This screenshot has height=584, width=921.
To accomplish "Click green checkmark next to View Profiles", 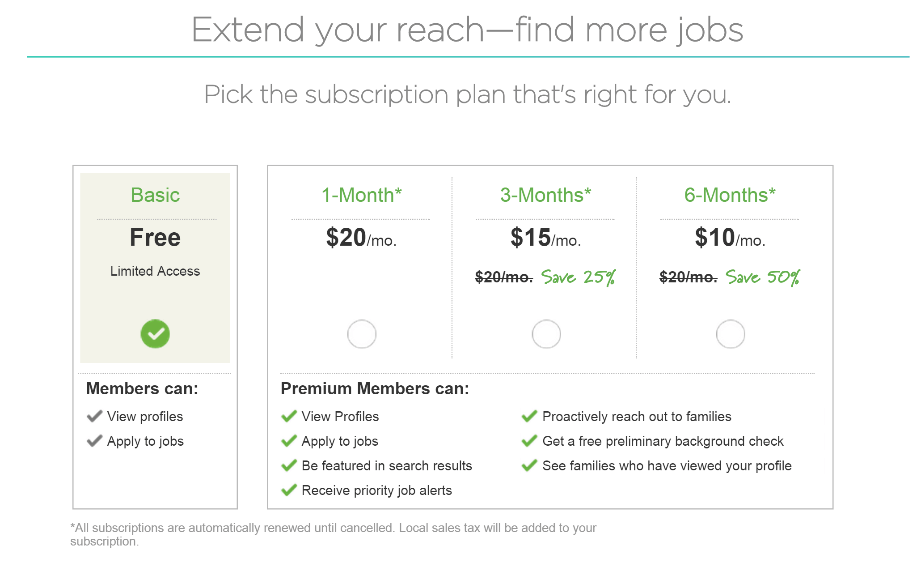I will point(289,417).
